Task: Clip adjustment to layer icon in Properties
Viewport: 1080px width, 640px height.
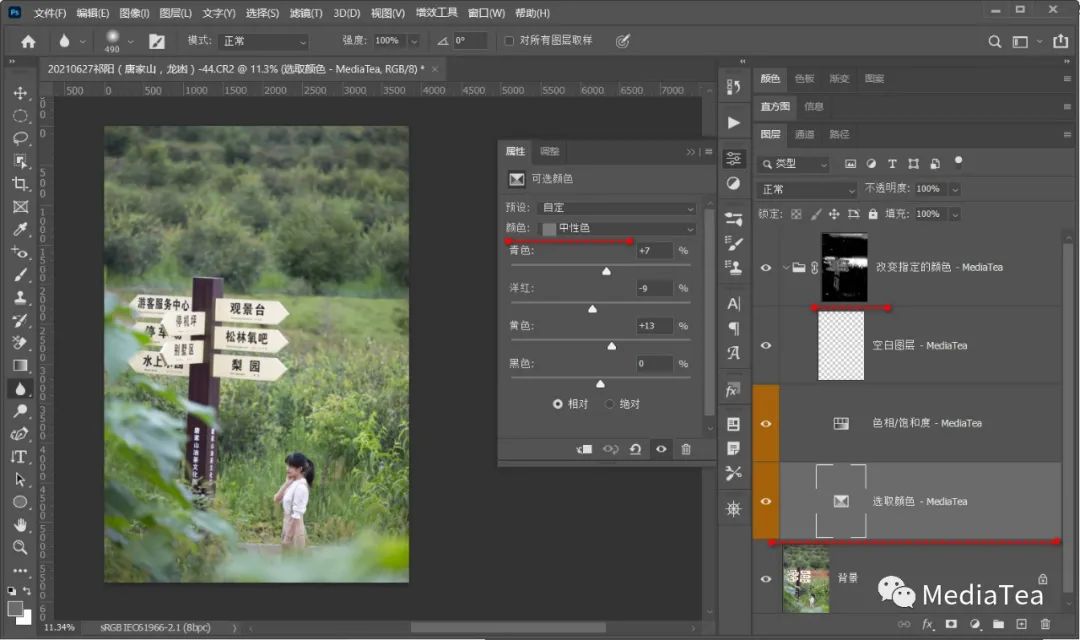Action: point(584,449)
